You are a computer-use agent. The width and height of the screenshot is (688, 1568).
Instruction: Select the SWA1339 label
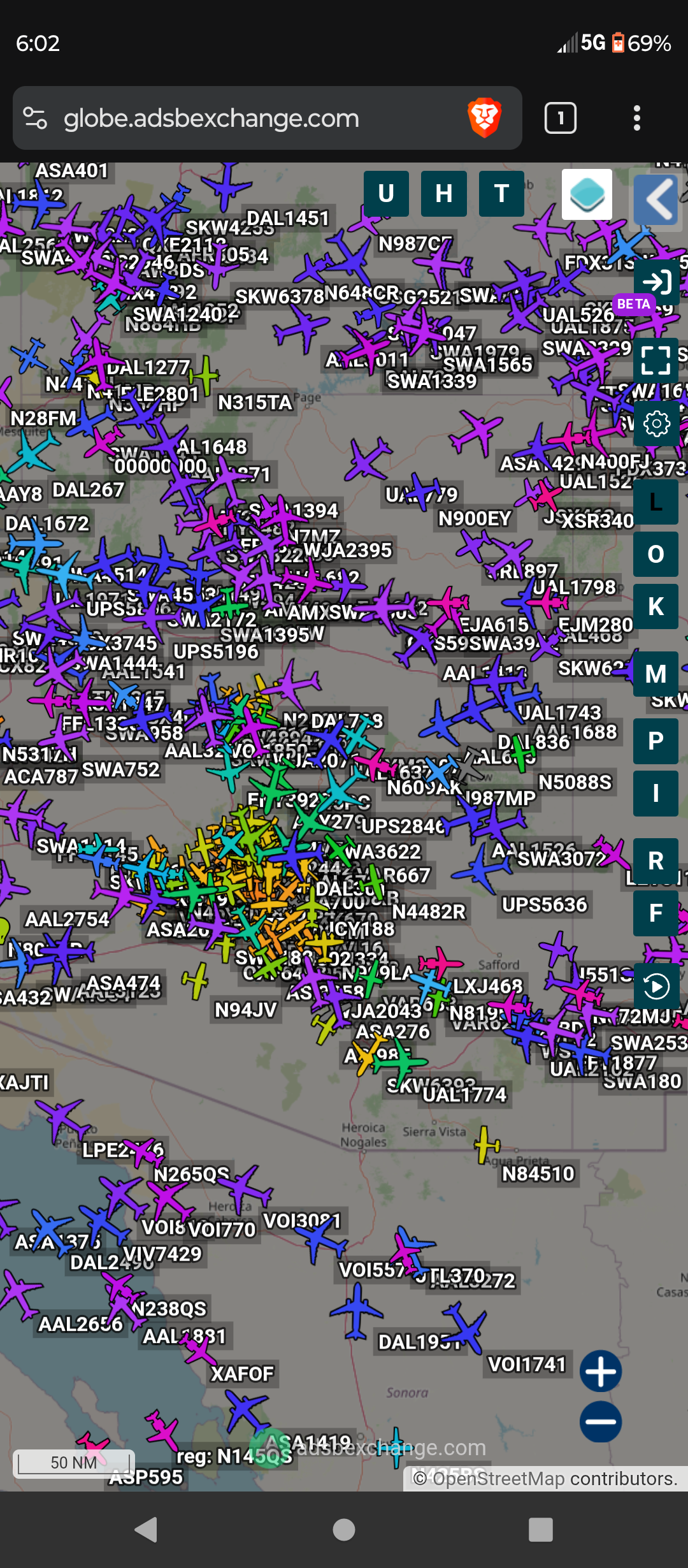(x=432, y=381)
